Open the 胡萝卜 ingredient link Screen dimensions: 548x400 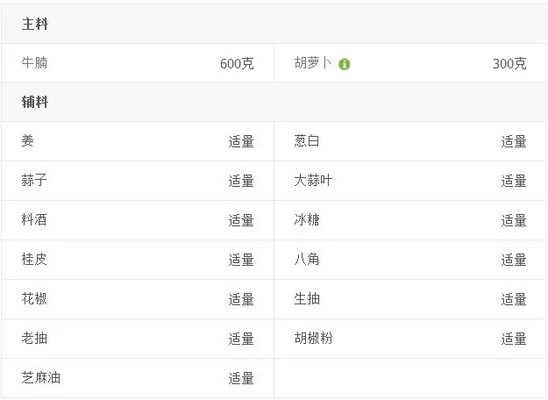click(313, 63)
